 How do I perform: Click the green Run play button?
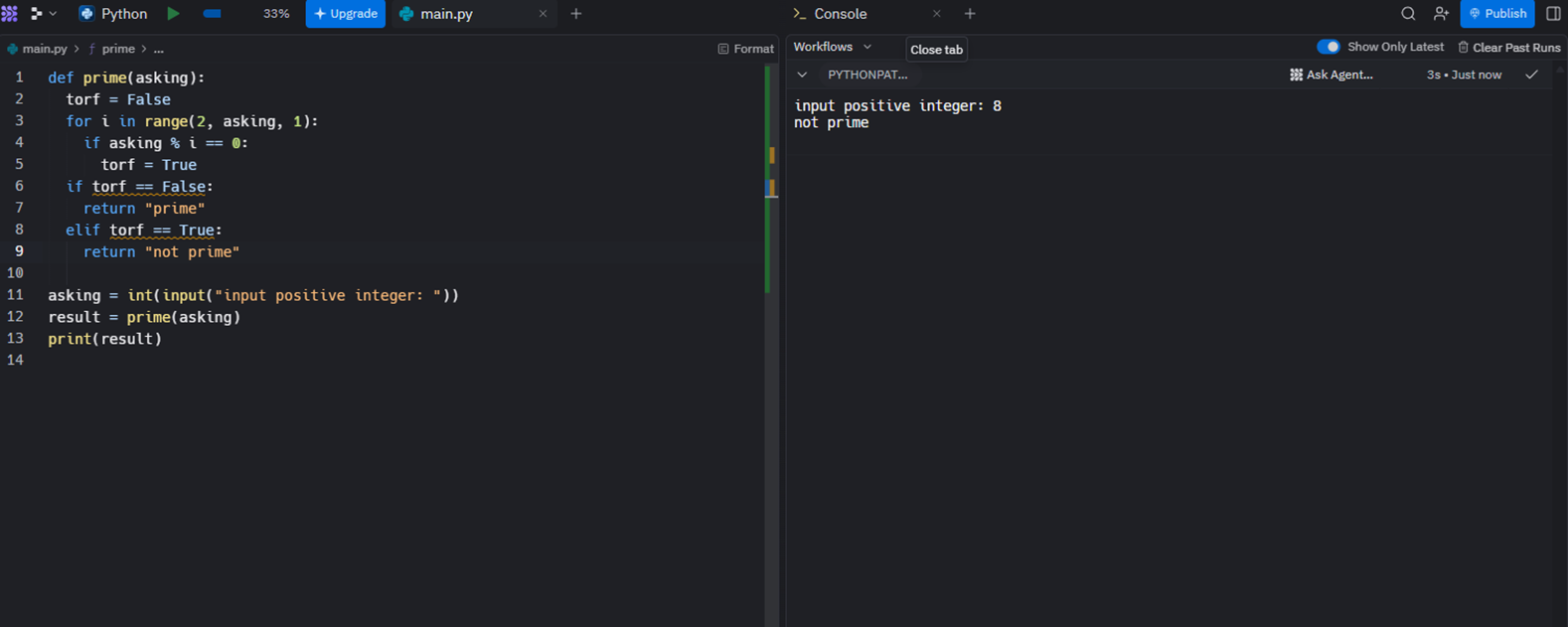click(x=173, y=14)
